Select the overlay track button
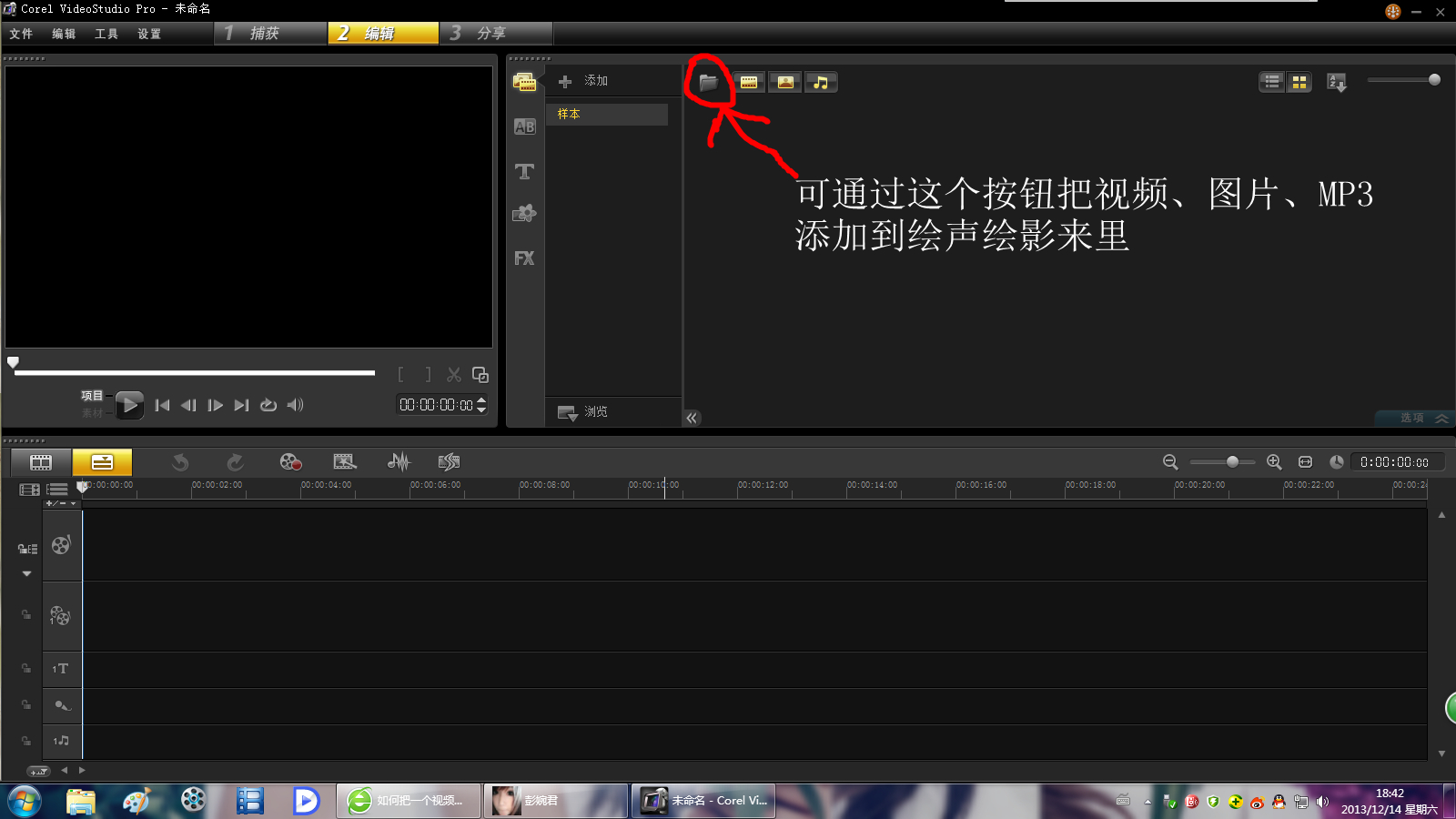The image size is (1456, 819). (x=61, y=616)
